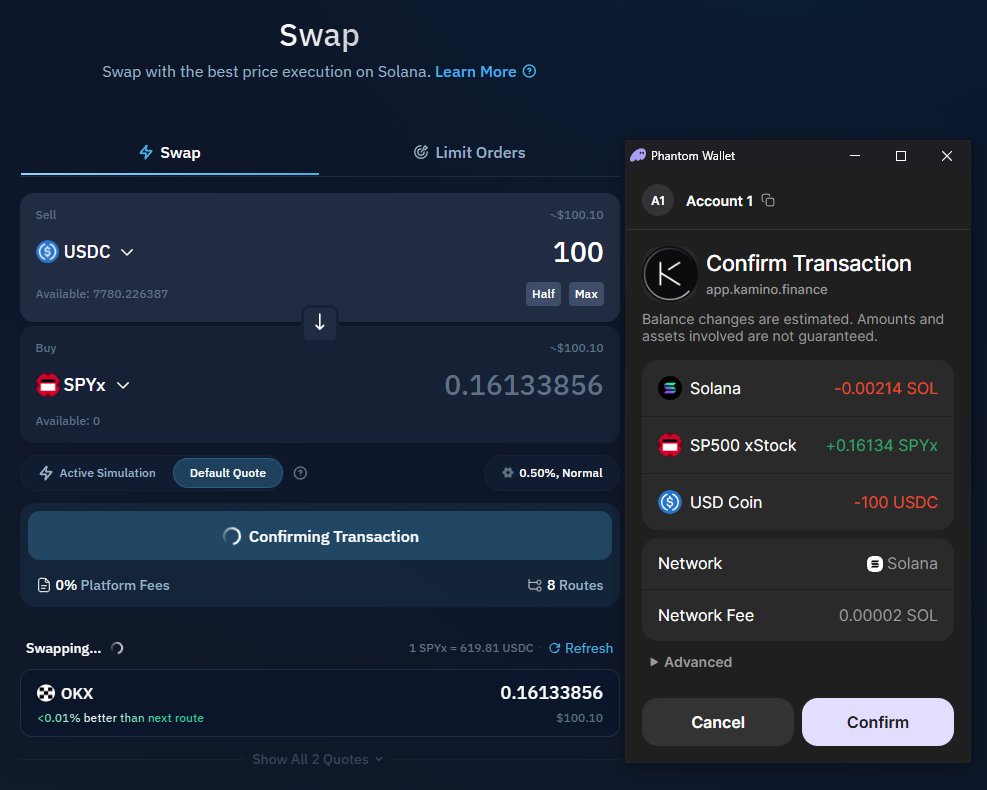This screenshot has height=790, width=987.
Task: Click app.kamino.finance domain text
Action: coord(766,290)
